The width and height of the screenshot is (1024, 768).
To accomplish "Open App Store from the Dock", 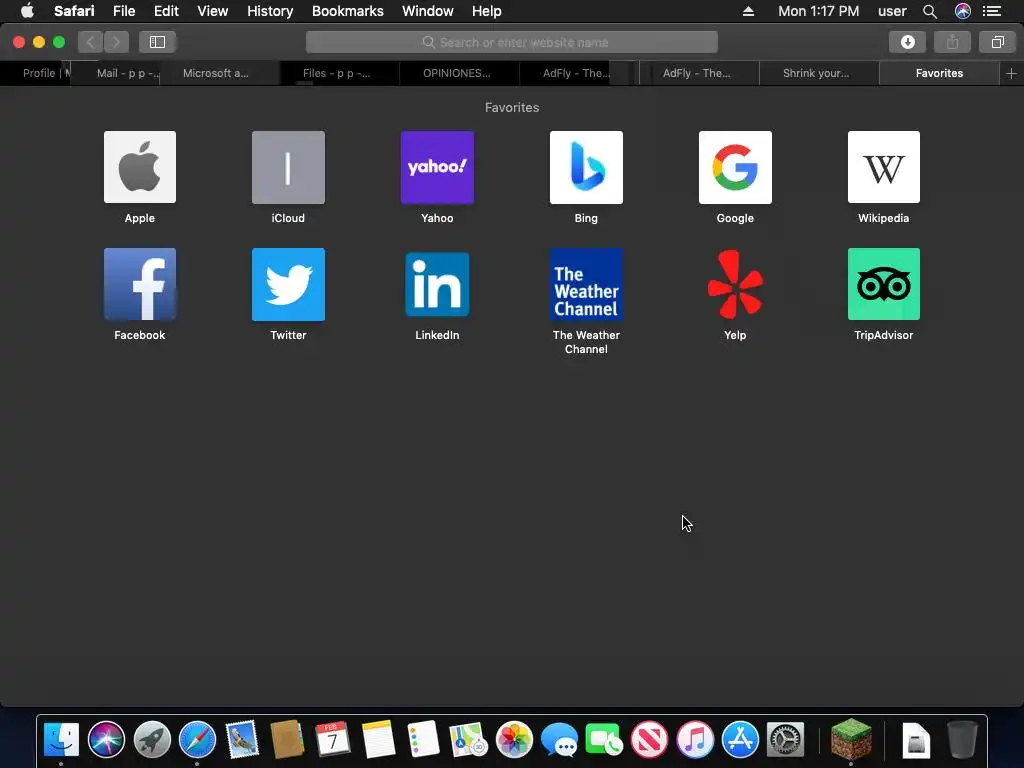I will pyautogui.click(x=740, y=739).
